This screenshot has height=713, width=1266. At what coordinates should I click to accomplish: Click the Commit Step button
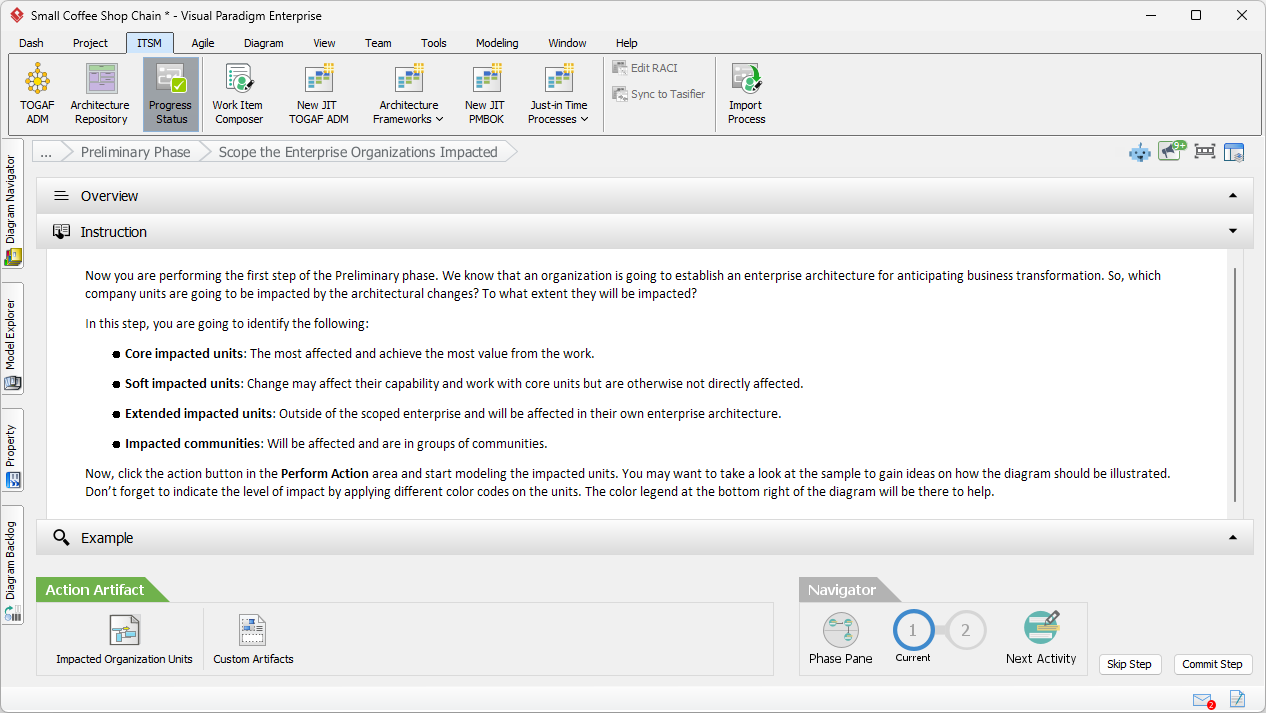[x=1212, y=664]
